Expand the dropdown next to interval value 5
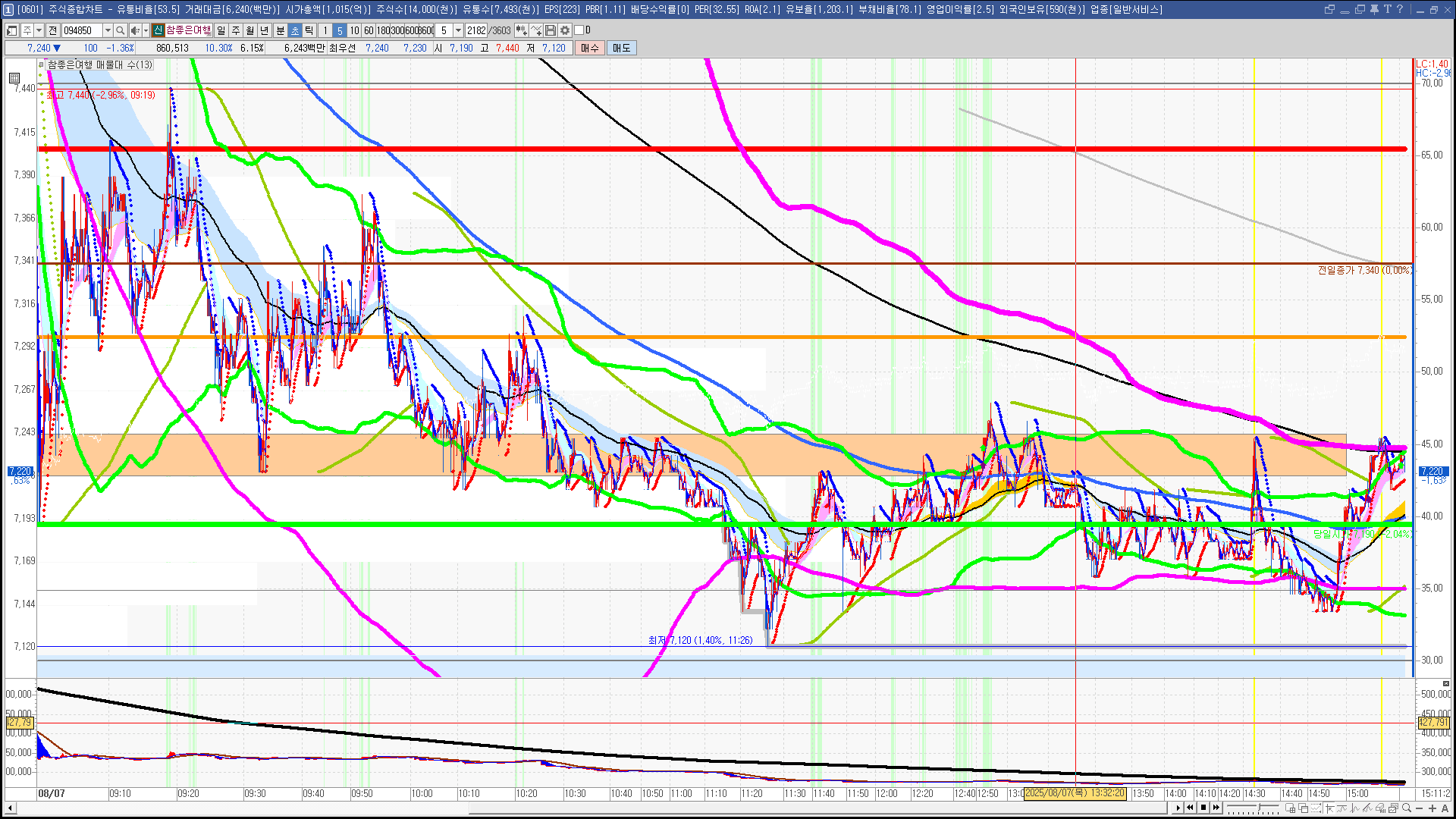Screen dimensions: 1456x819 pyautogui.click(x=458, y=30)
